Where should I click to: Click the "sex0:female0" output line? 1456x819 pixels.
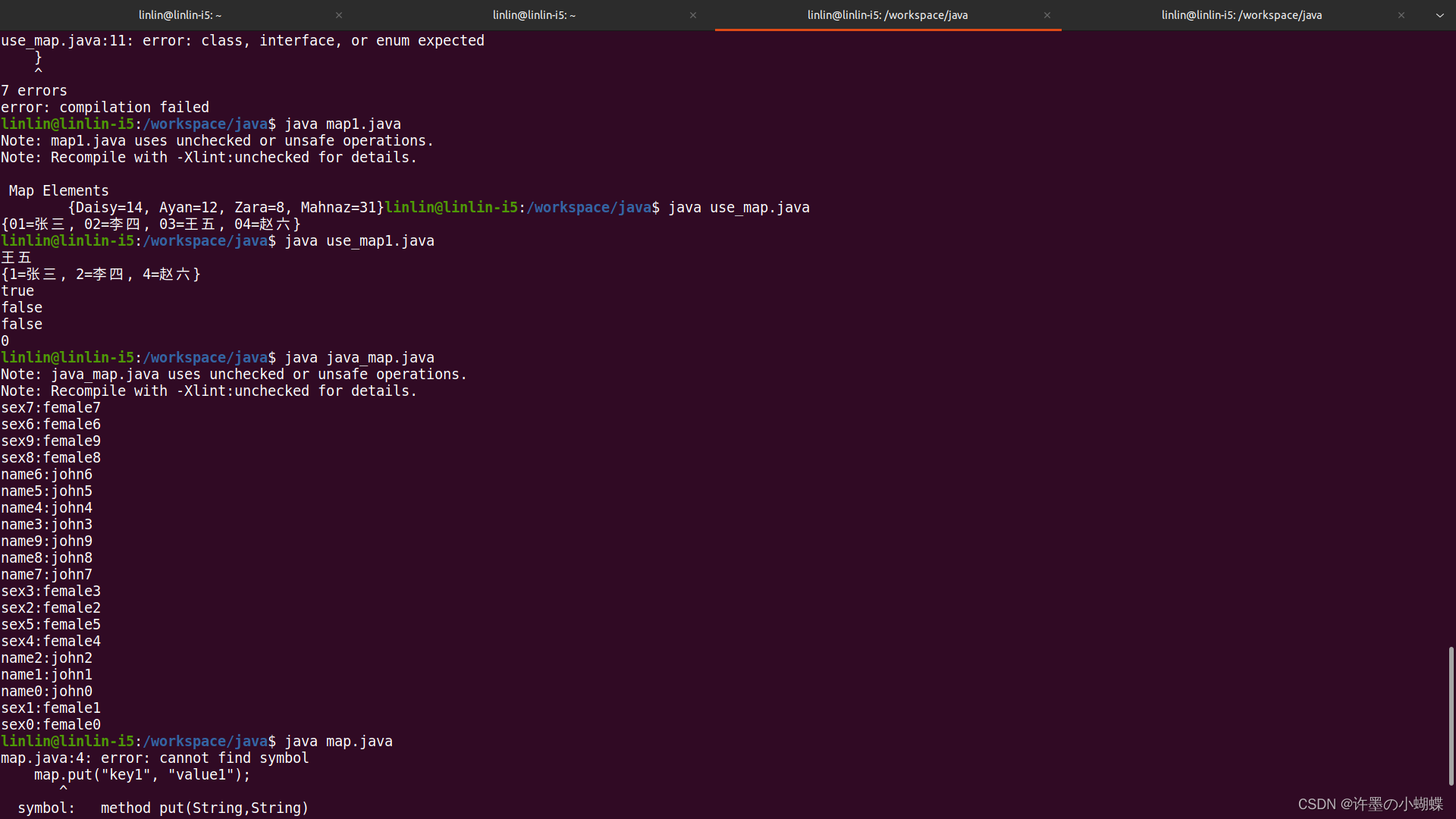(x=52, y=724)
